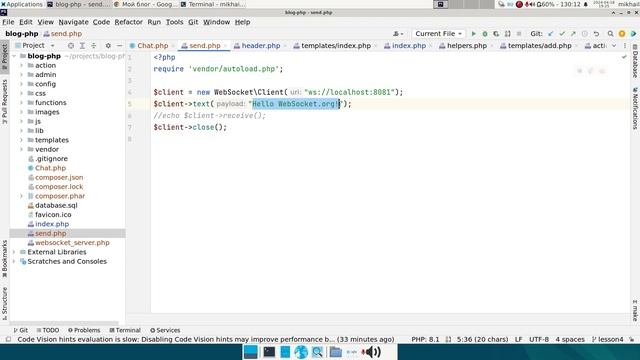This screenshot has width=640, height=360.
Task: Push commits with Git arrow icon
Action: click(573, 34)
